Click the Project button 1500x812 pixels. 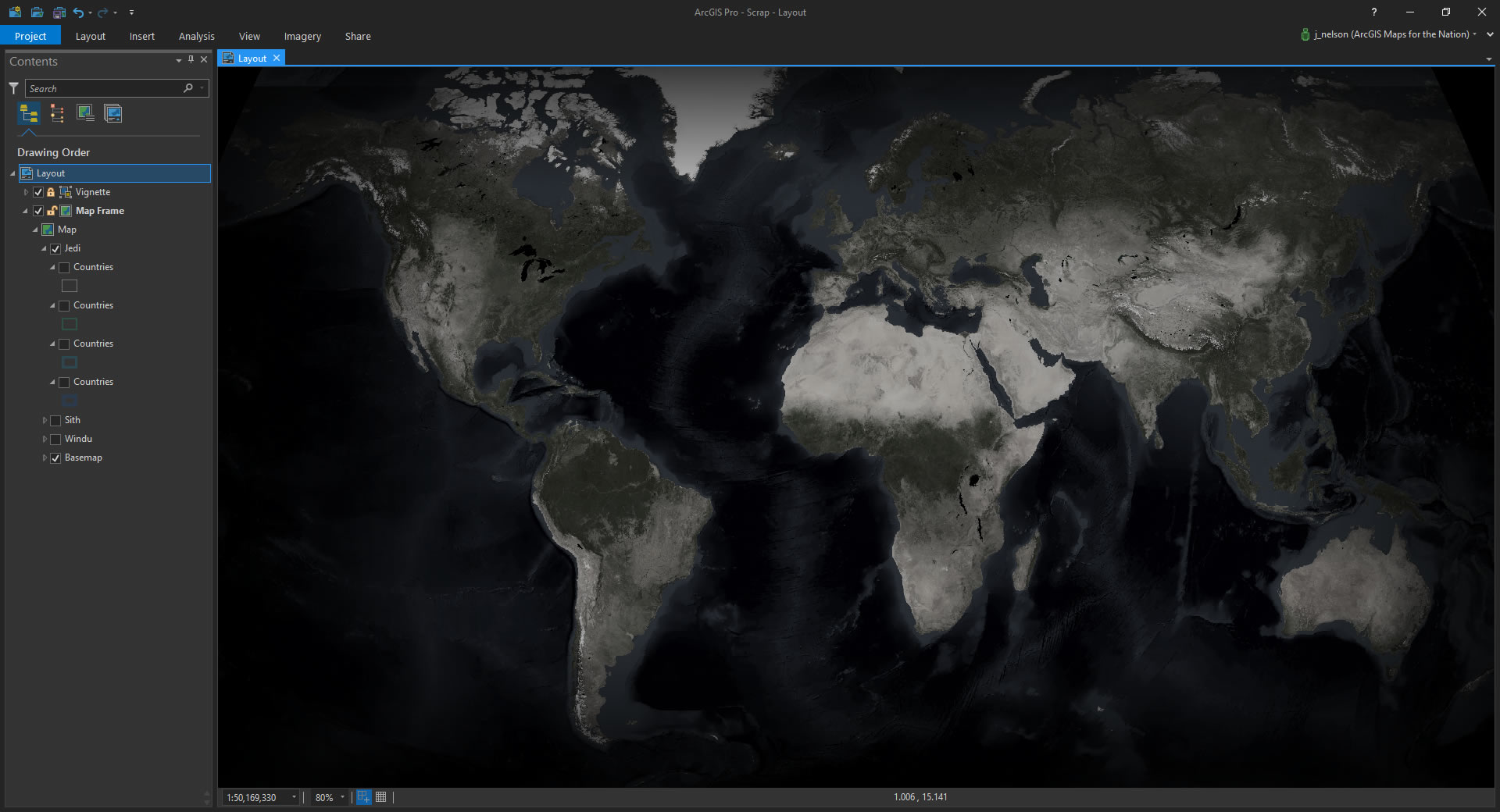tap(30, 36)
